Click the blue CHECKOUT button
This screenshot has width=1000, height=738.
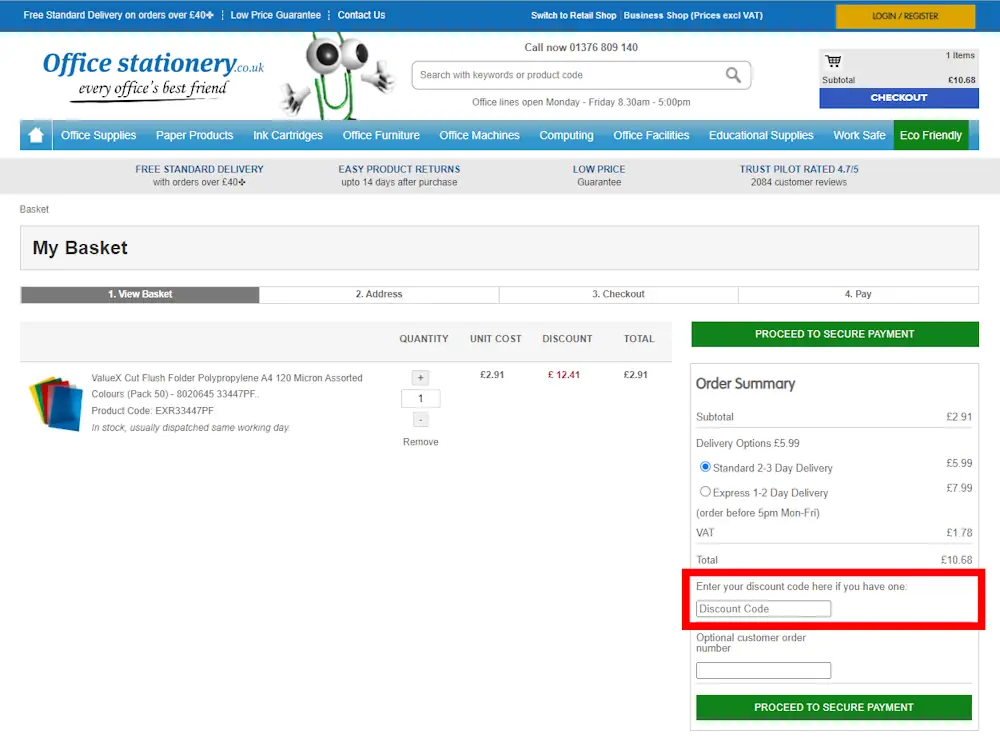point(899,98)
